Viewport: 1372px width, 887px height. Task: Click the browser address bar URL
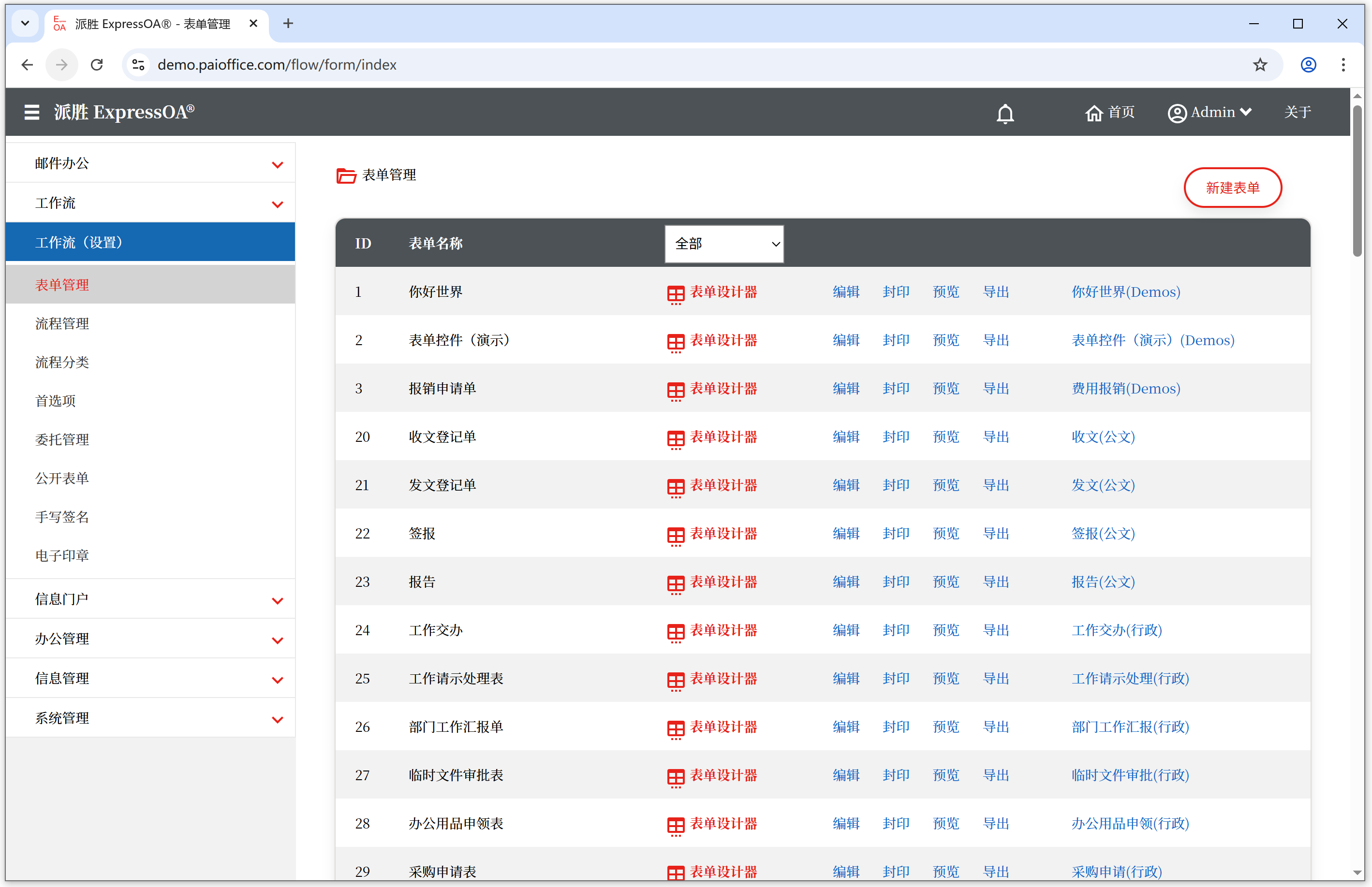point(277,65)
